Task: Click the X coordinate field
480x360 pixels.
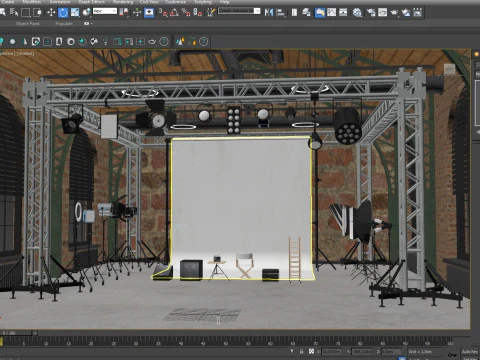Action: click(x=332, y=351)
